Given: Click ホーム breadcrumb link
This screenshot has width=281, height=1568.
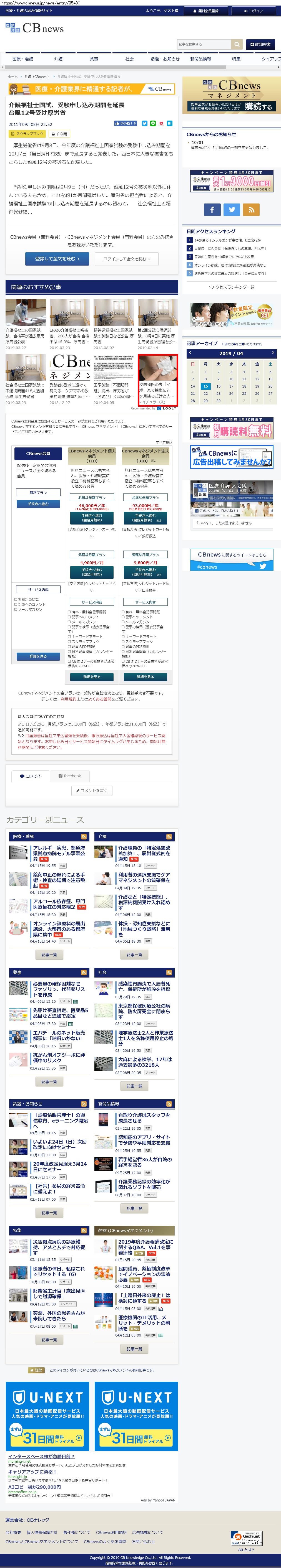Looking at the screenshot, I should (12, 77).
